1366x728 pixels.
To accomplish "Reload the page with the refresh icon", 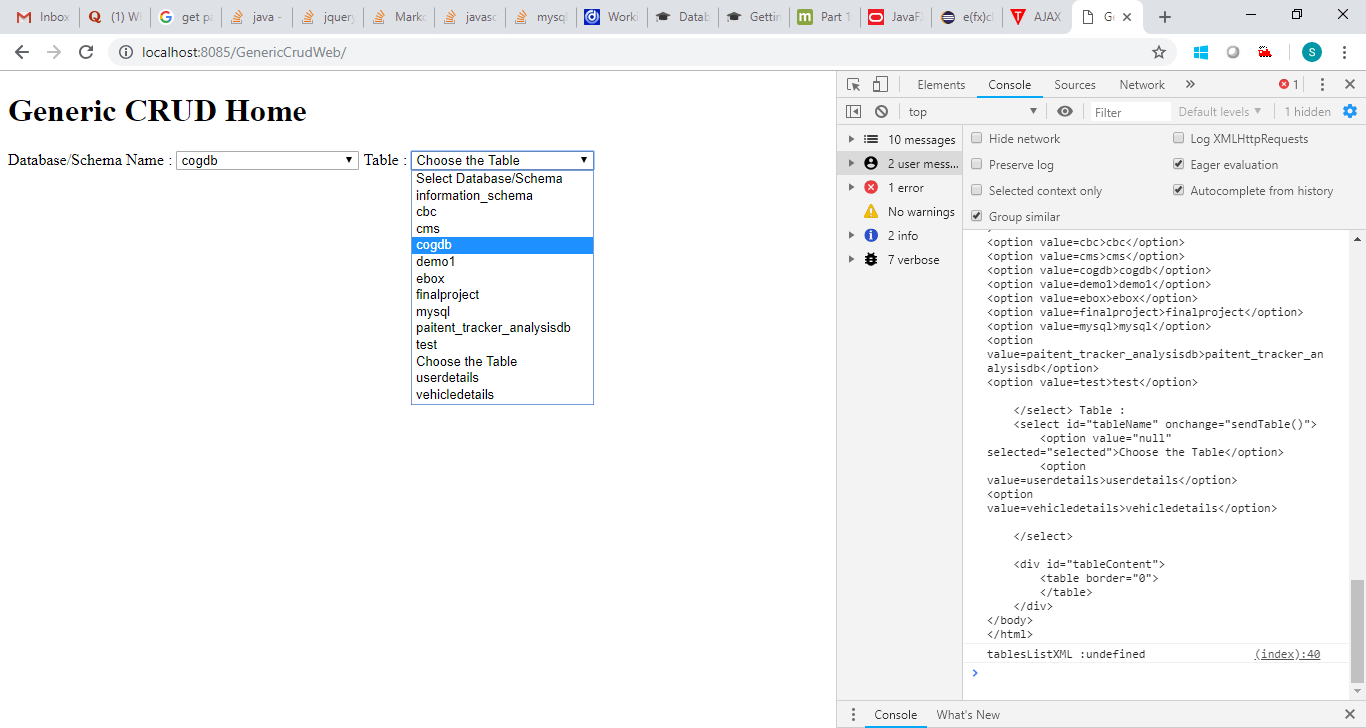I will (85, 51).
